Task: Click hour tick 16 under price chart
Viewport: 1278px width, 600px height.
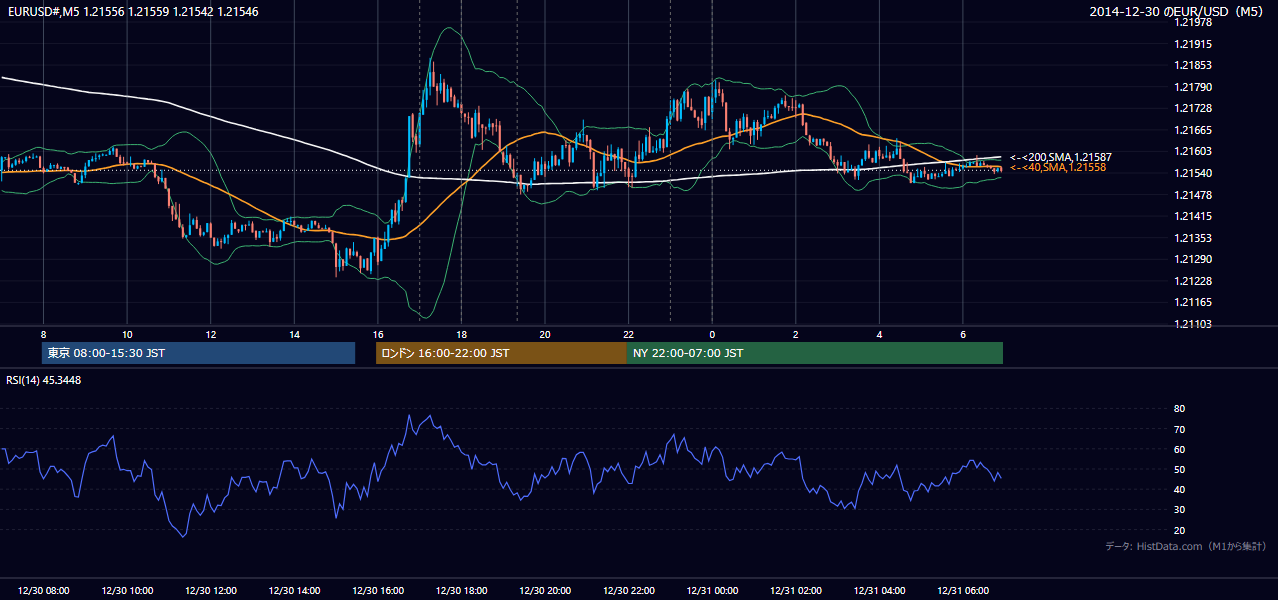Action: [x=377, y=334]
